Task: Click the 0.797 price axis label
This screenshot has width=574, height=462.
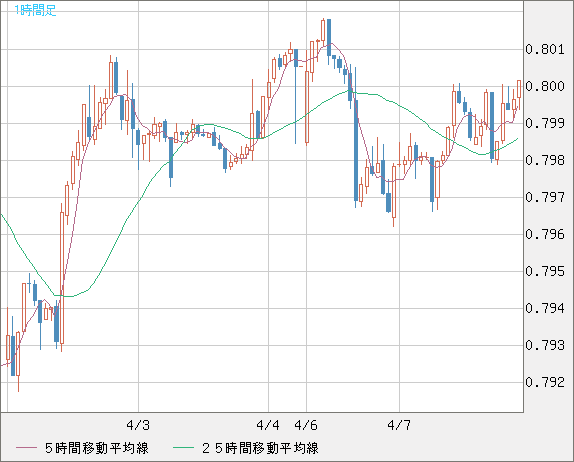Action: click(545, 197)
